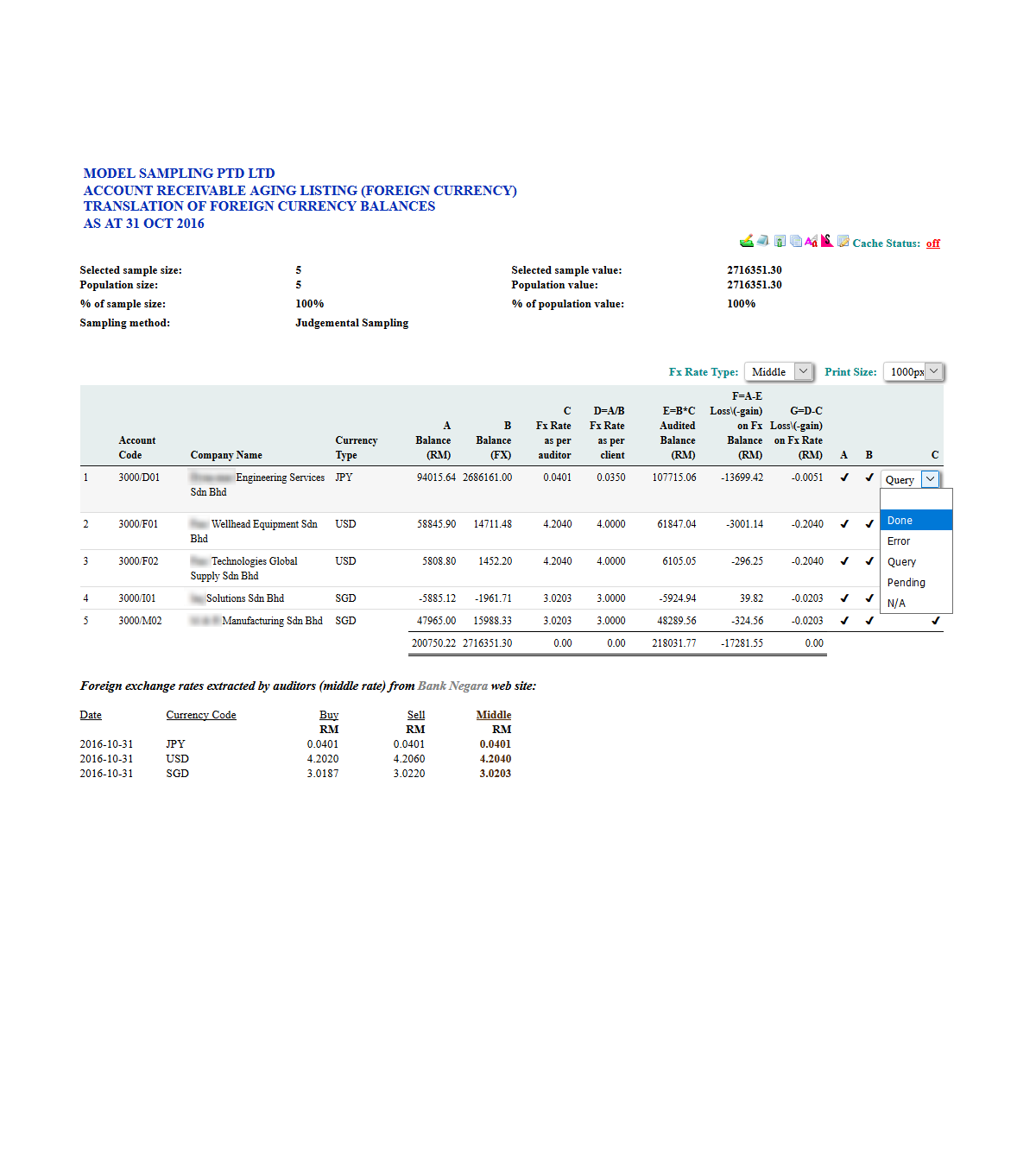Image resolution: width=1036 pixels, height=1151 pixels.
Task: Click the stacked windows copy icon
Action: [796, 242]
